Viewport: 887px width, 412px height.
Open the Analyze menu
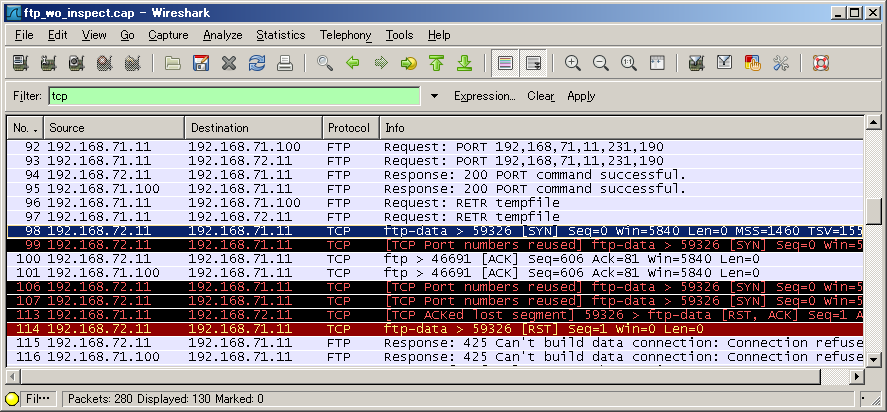[x=222, y=35]
